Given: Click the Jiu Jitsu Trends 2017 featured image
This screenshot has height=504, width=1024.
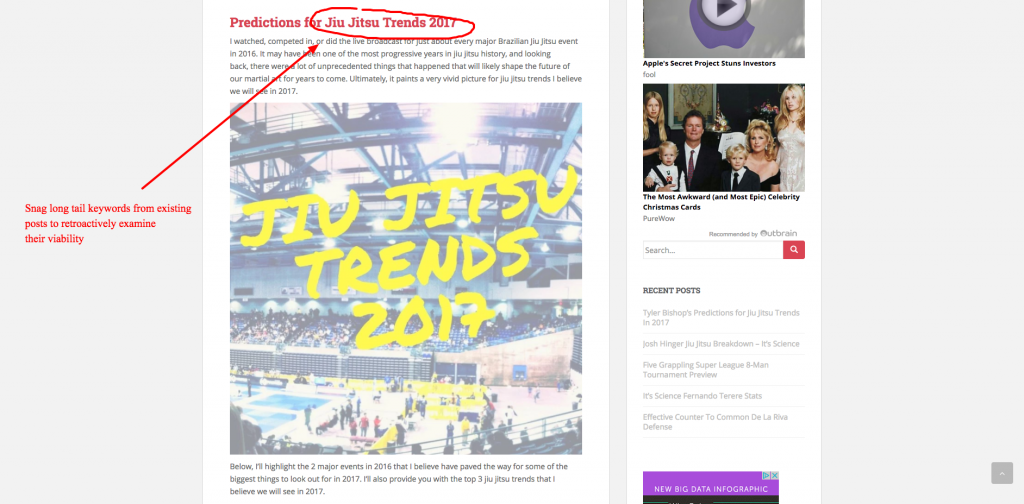Looking at the screenshot, I should click(x=406, y=278).
